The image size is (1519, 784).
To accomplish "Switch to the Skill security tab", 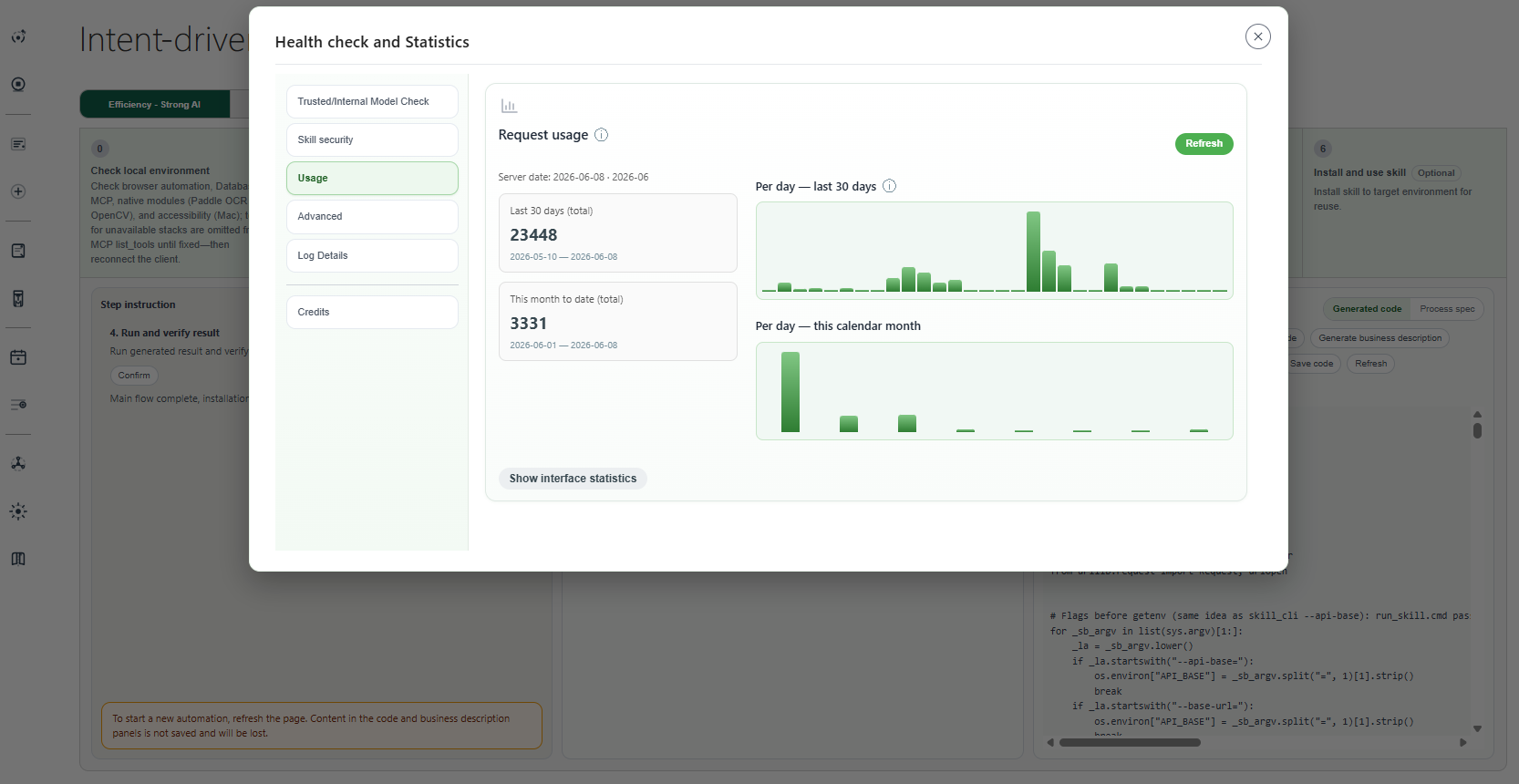I will click(x=372, y=139).
